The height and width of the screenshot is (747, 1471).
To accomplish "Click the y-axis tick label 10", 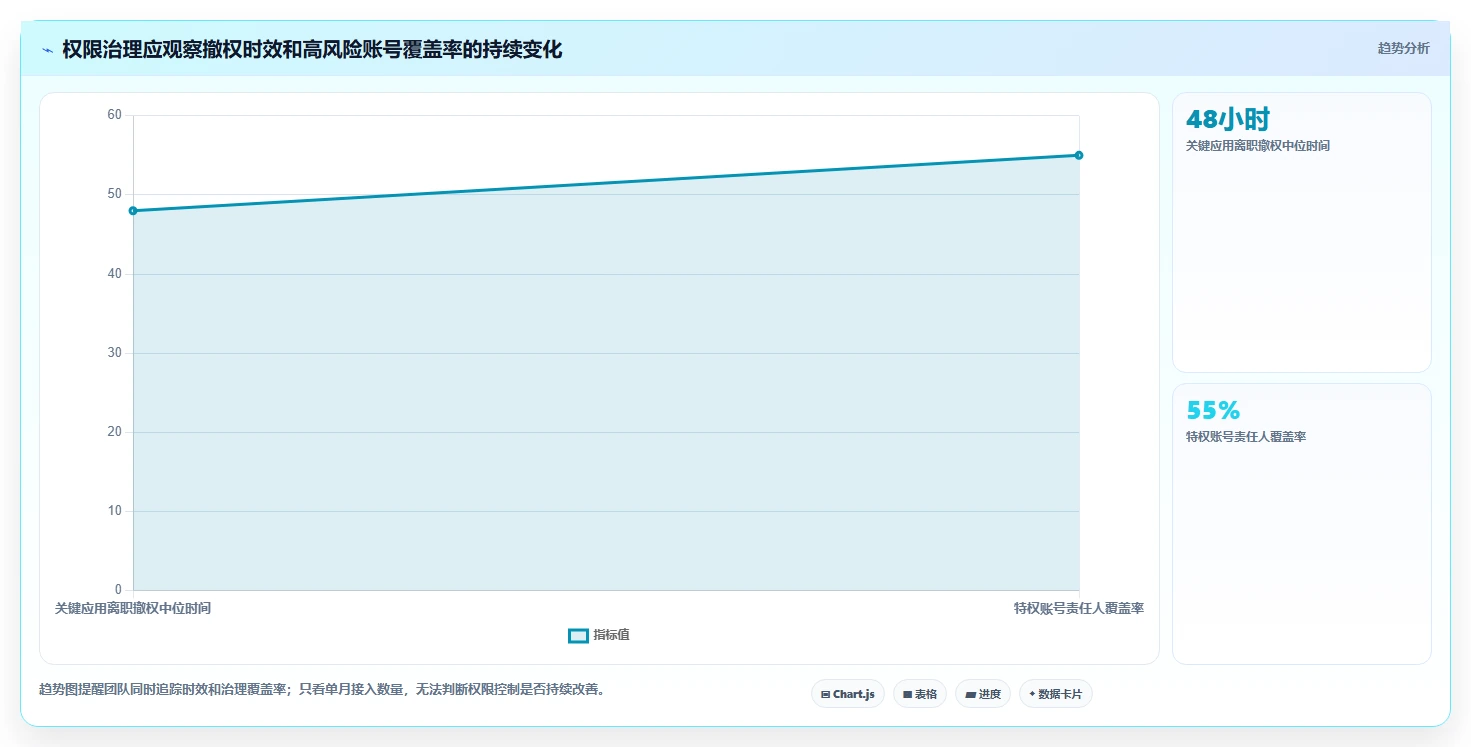I will tap(114, 511).
